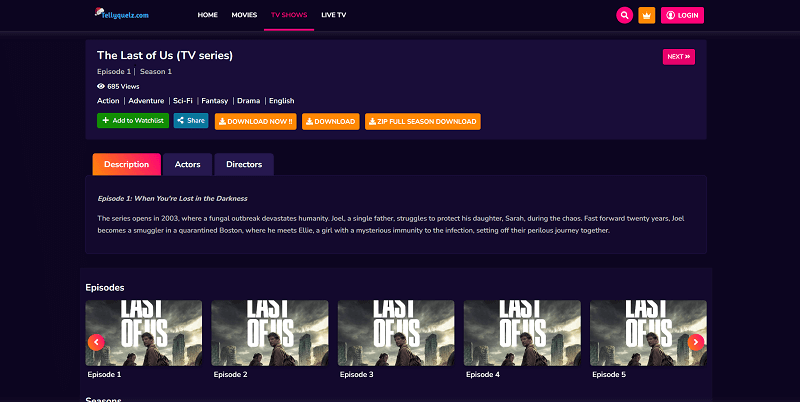Click Add to Watchlist
Image resolution: width=800 pixels, height=402 pixels.
pos(133,120)
